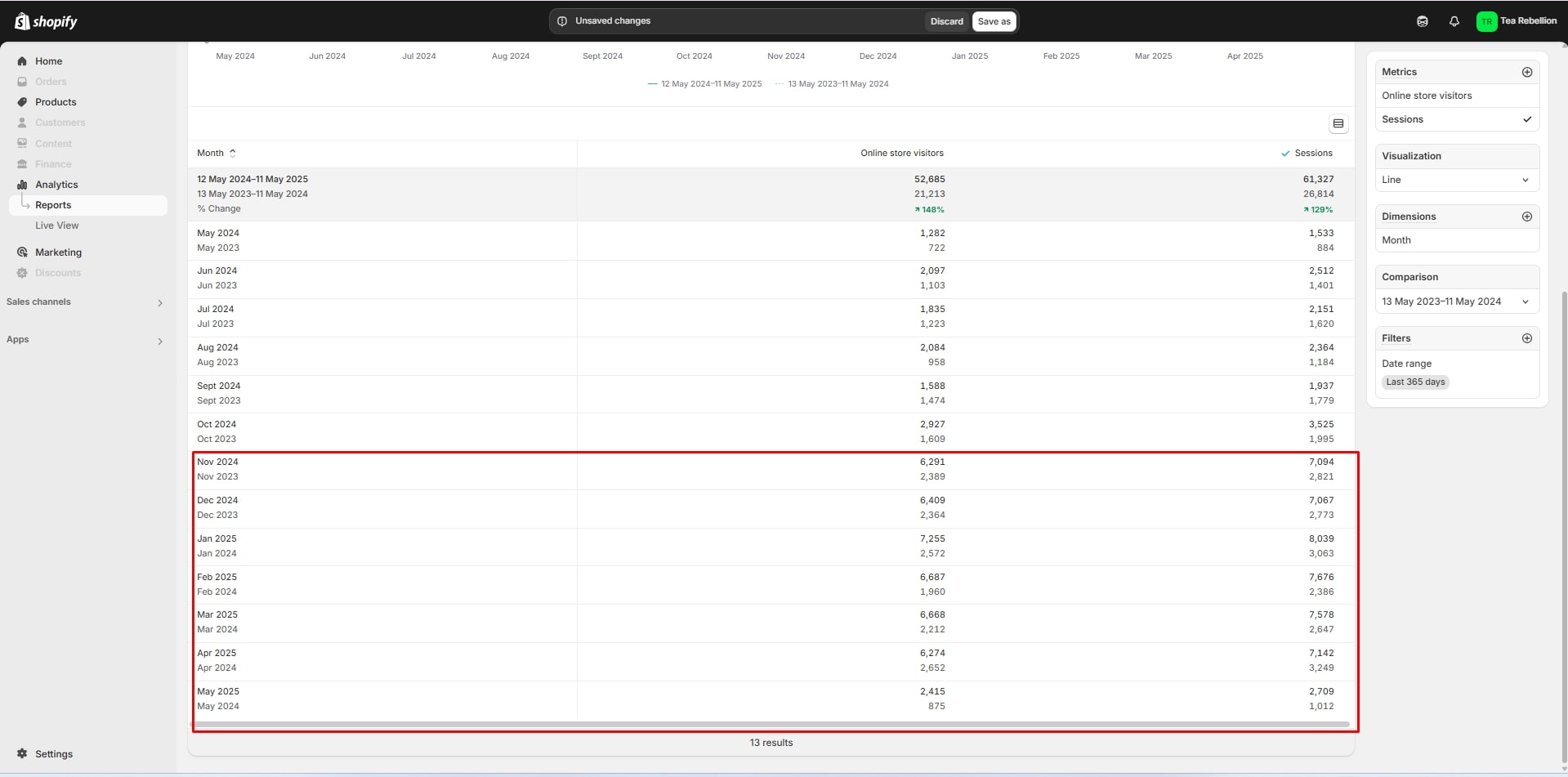Open Settings gear in sidebar
Viewport: 1568px width, 777px height.
[22, 753]
